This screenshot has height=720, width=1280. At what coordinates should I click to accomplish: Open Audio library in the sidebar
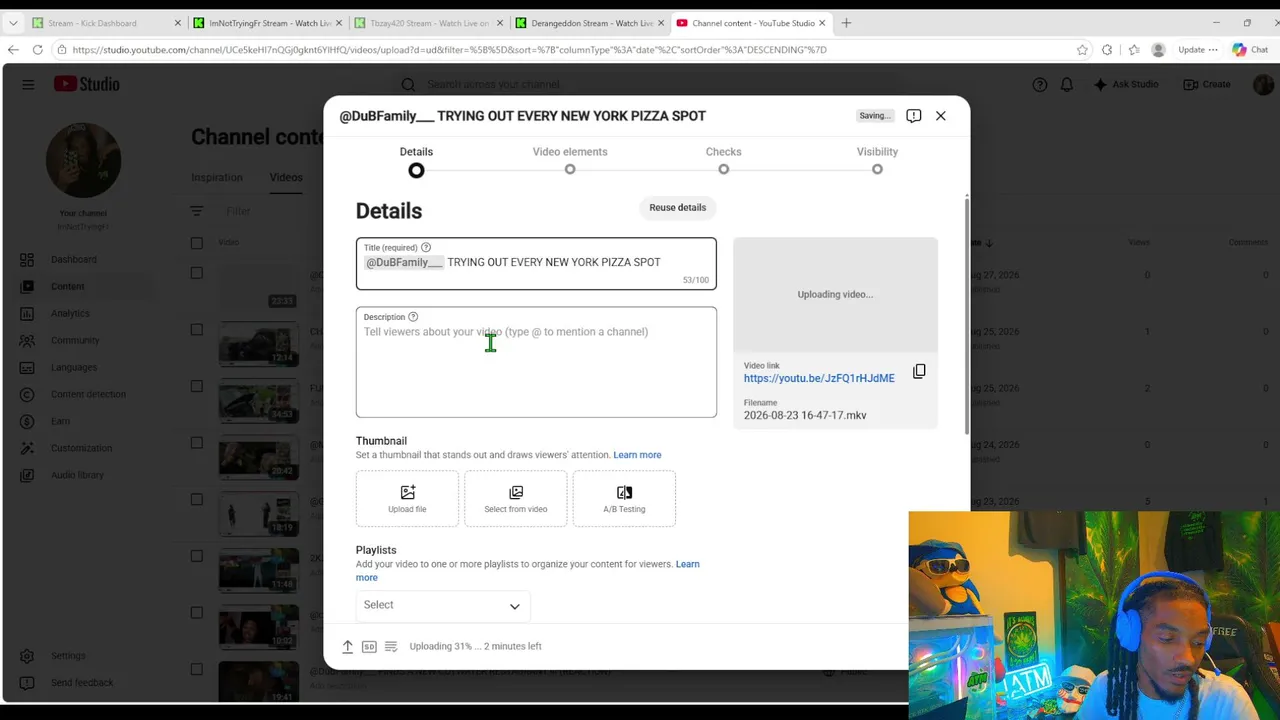[x=78, y=476]
